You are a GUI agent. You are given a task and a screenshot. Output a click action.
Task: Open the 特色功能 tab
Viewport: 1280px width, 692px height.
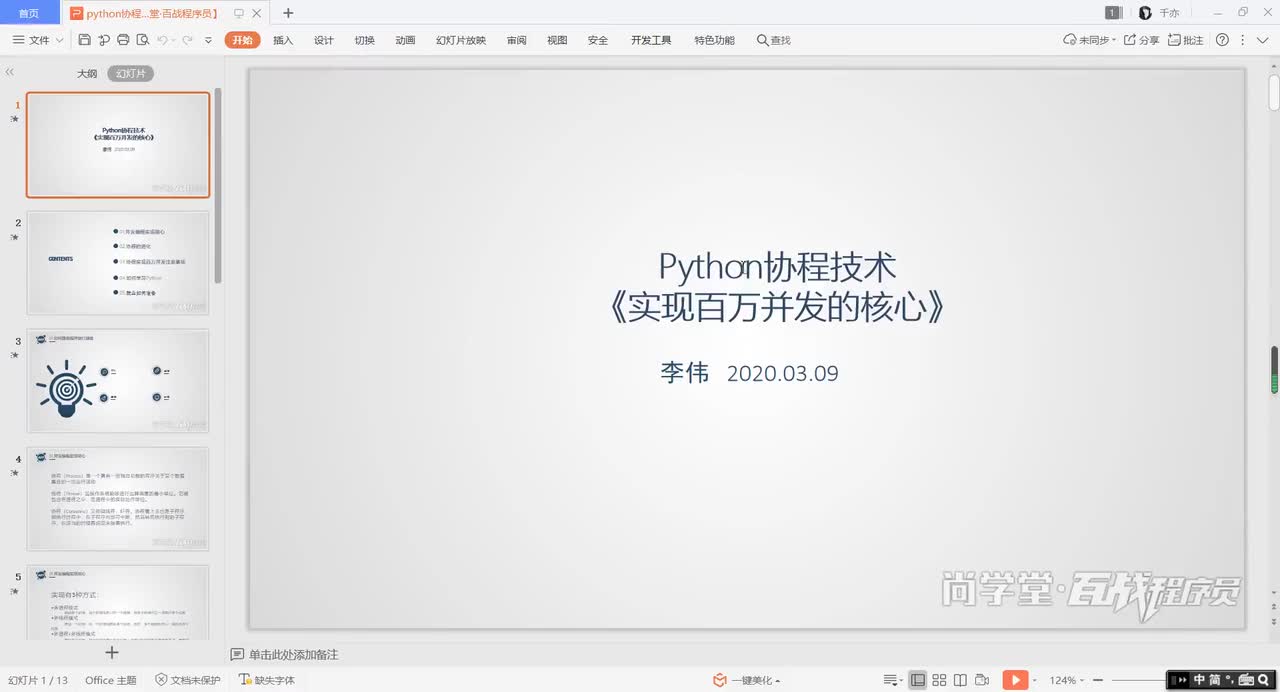point(714,40)
